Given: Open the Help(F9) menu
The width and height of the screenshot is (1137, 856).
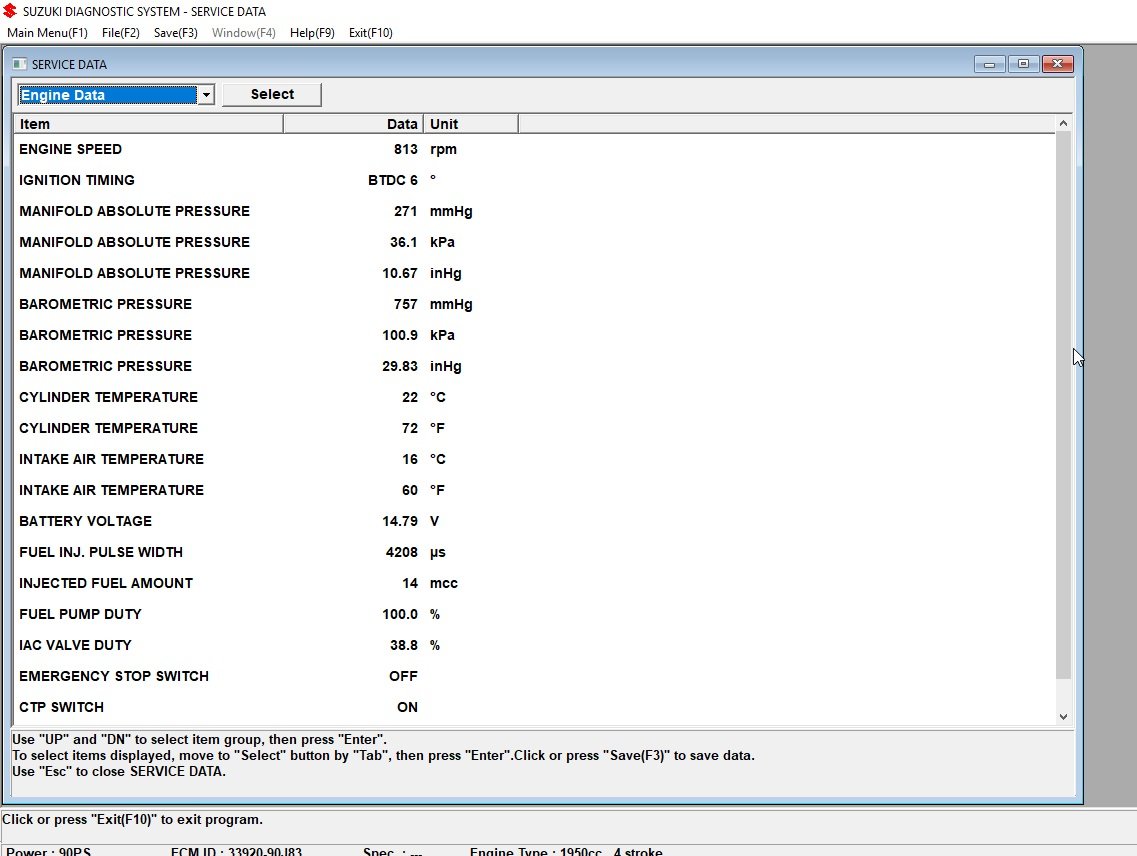Looking at the screenshot, I should point(312,33).
